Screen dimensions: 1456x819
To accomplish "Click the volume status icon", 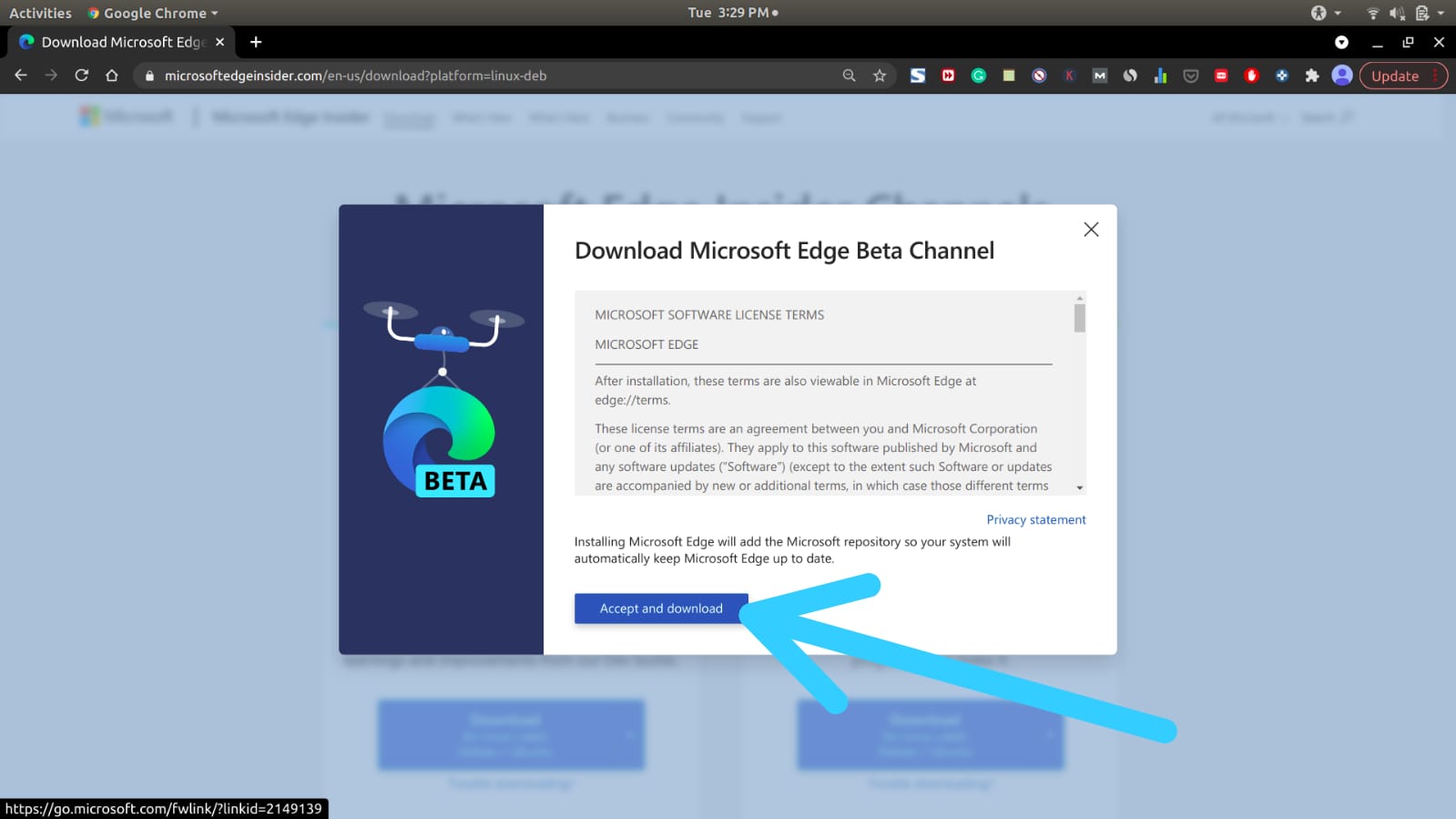I will [1398, 13].
